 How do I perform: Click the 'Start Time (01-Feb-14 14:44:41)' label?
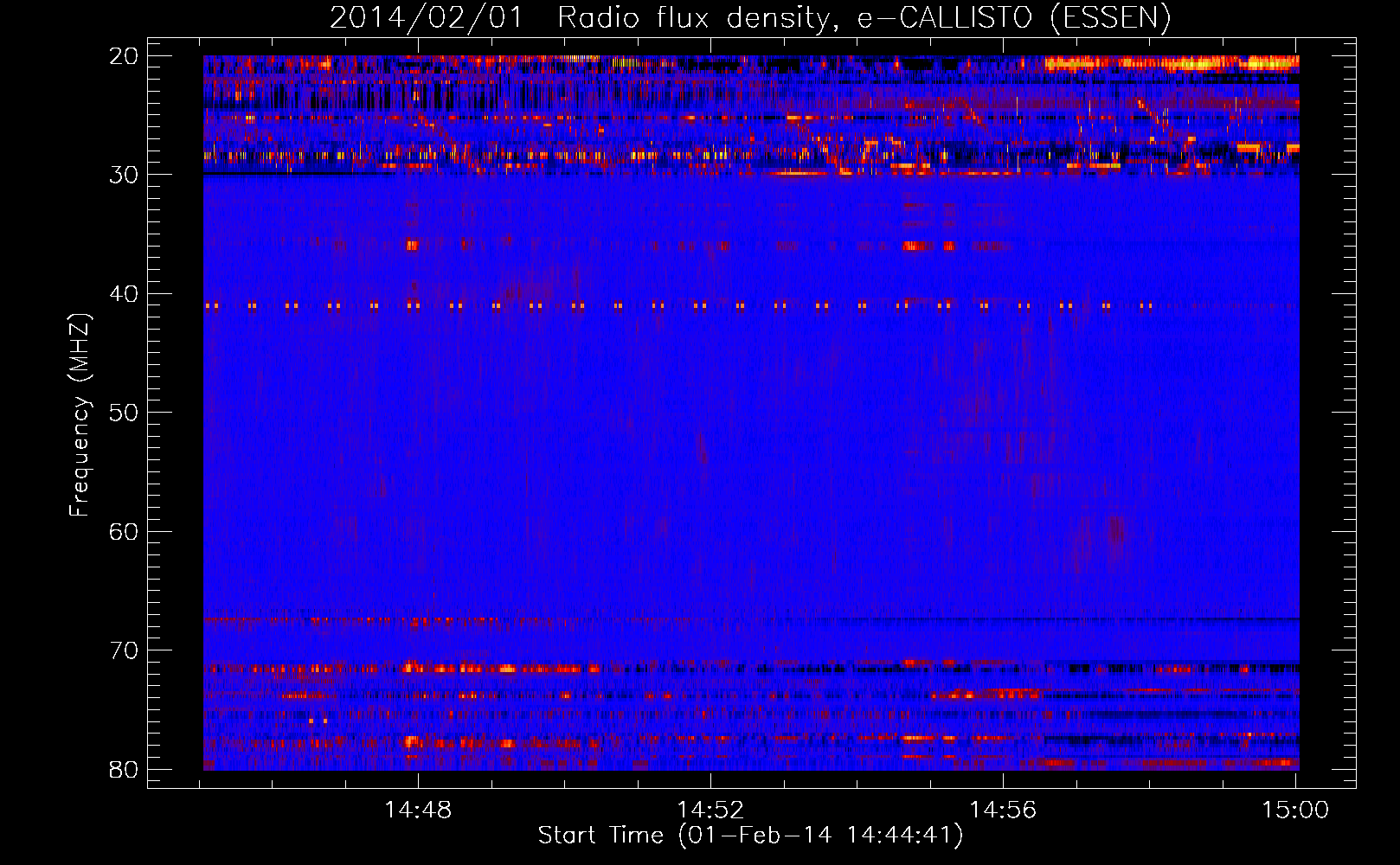coord(750,836)
